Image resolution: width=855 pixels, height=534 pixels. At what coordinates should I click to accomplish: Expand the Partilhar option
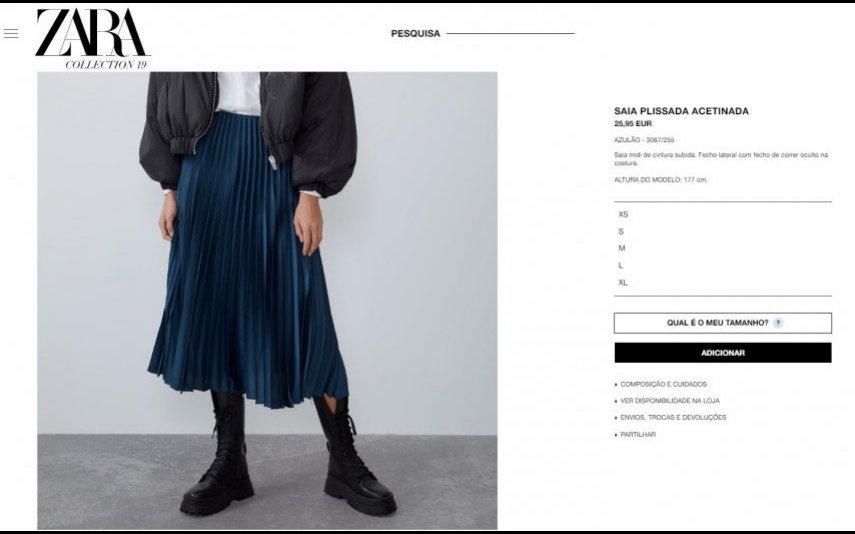click(x=635, y=435)
